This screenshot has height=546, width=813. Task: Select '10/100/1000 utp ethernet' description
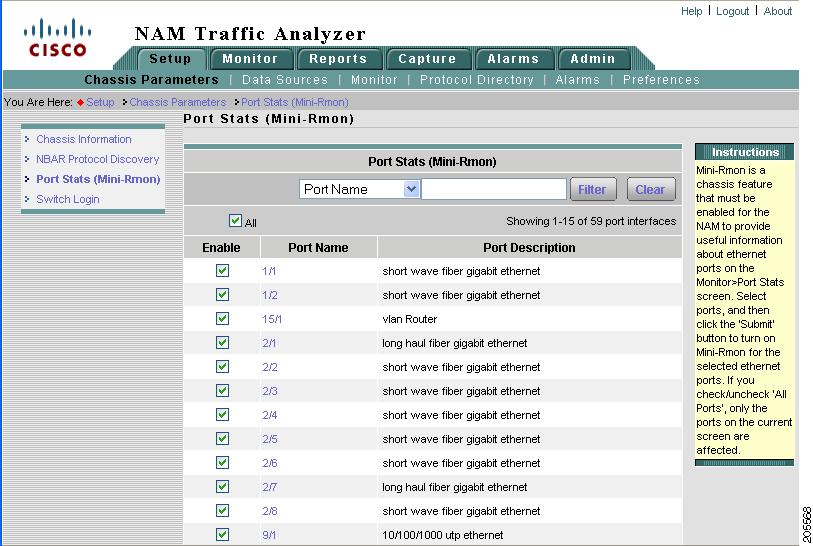[x=442, y=535]
